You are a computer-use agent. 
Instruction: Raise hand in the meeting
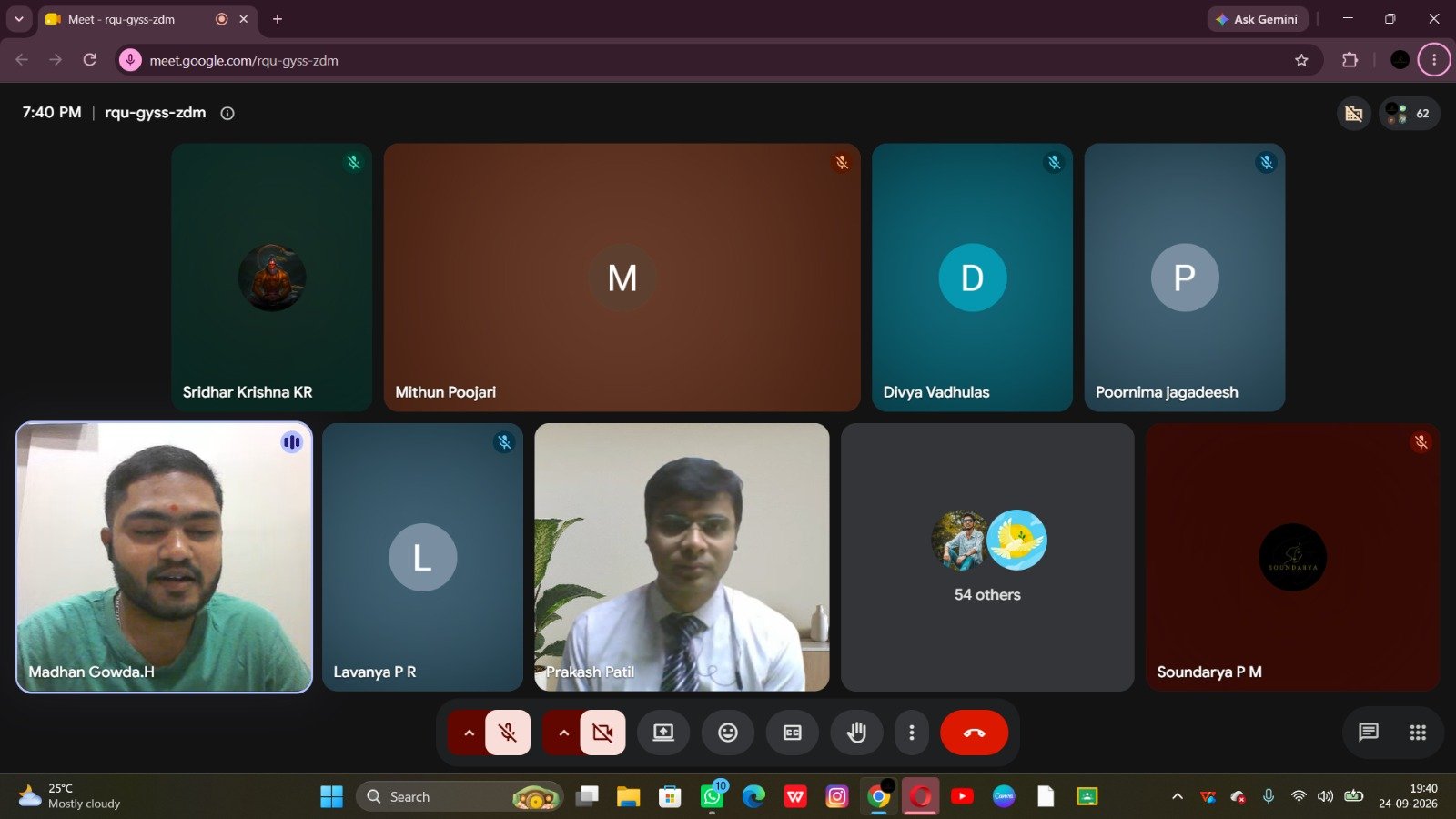coord(856,733)
